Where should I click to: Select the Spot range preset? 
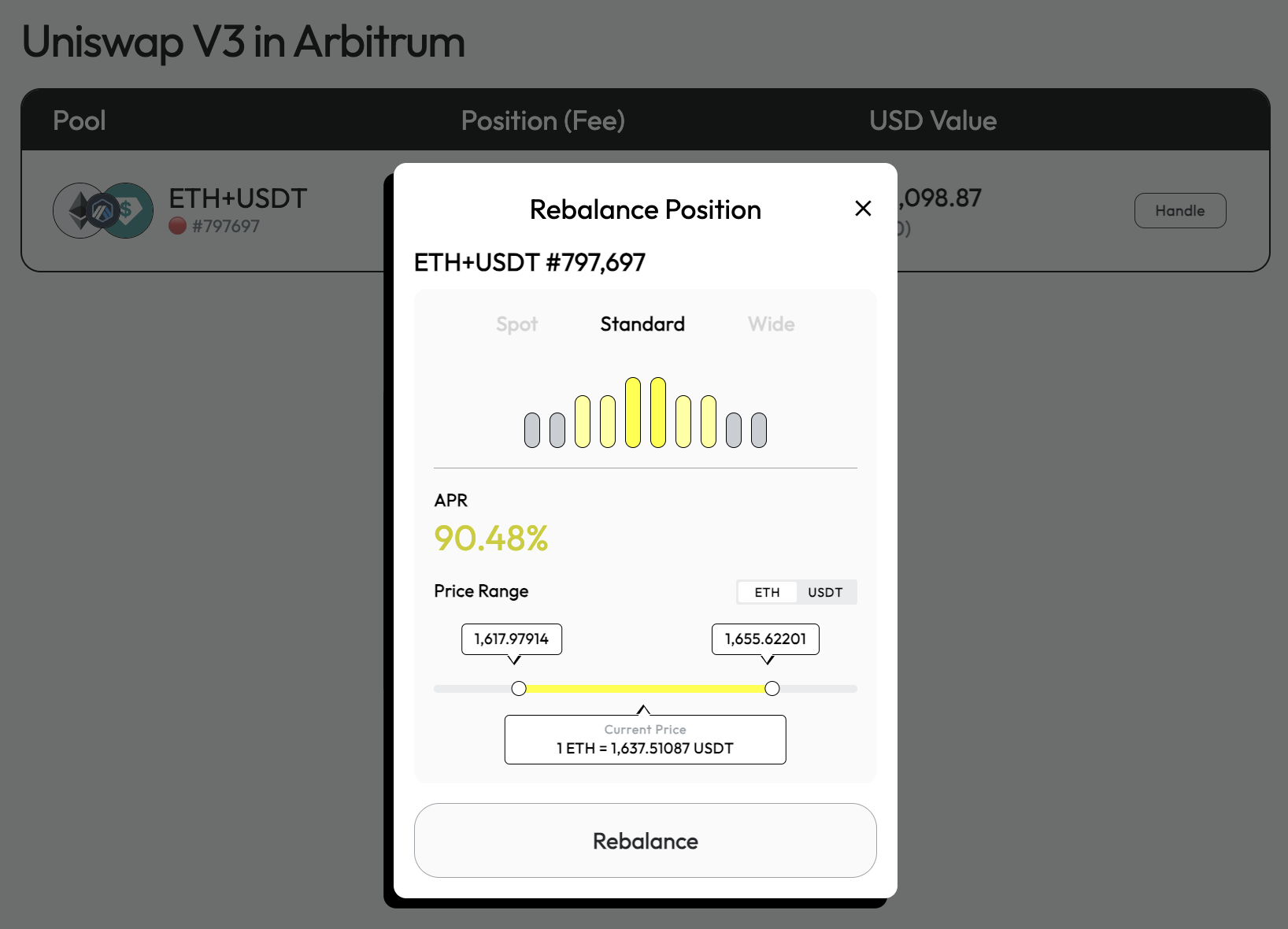516,324
